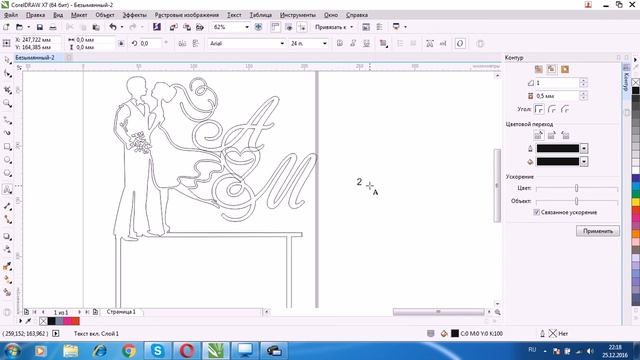Viewport: 640px width, 360px height.
Task: Click the Применить button
Action: [x=598, y=231]
